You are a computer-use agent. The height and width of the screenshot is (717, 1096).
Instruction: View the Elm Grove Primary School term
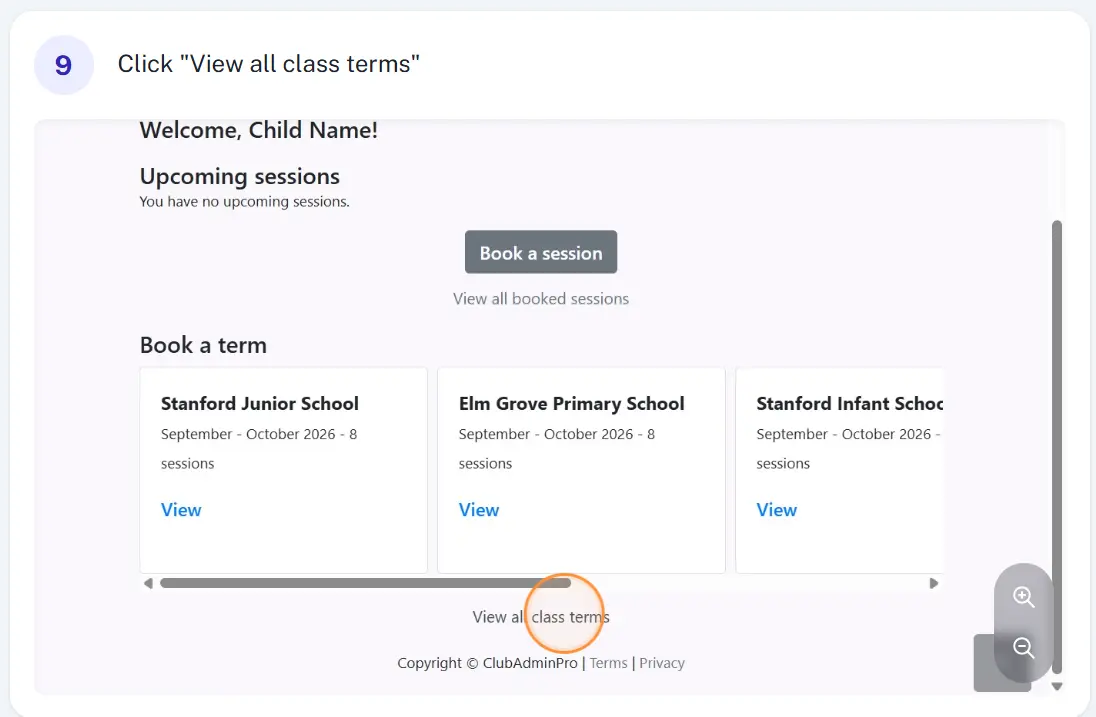(x=479, y=510)
